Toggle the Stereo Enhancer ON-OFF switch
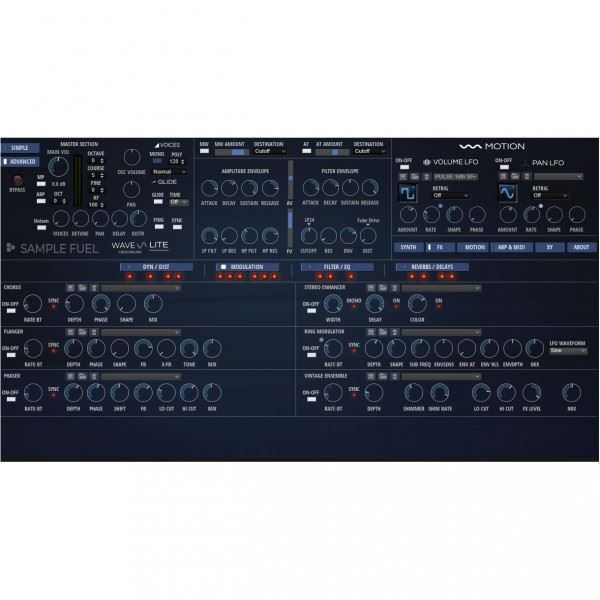Viewport: 600px width, 600px height. point(311,311)
